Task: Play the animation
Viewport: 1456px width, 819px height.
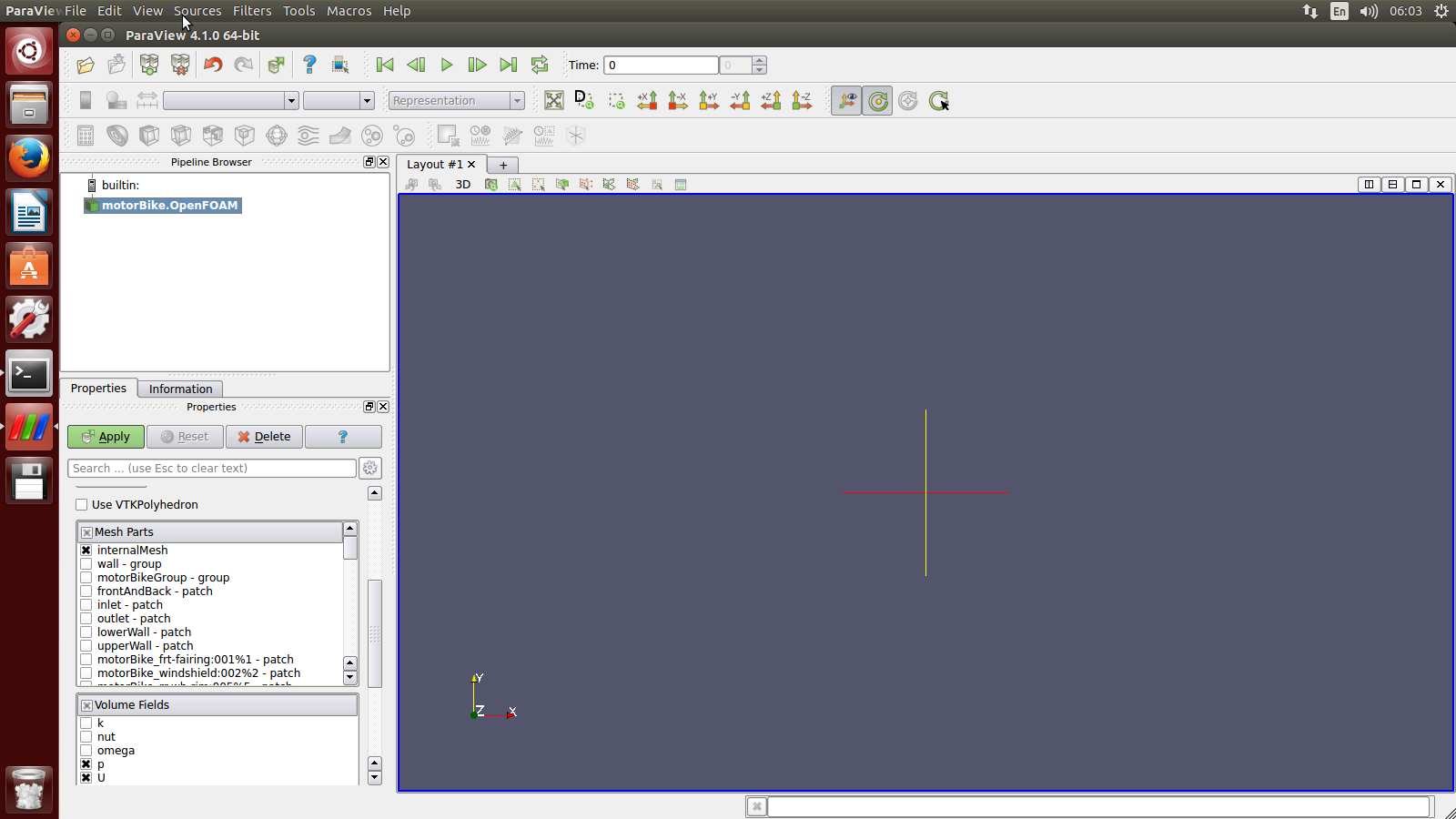Action: pos(447,65)
